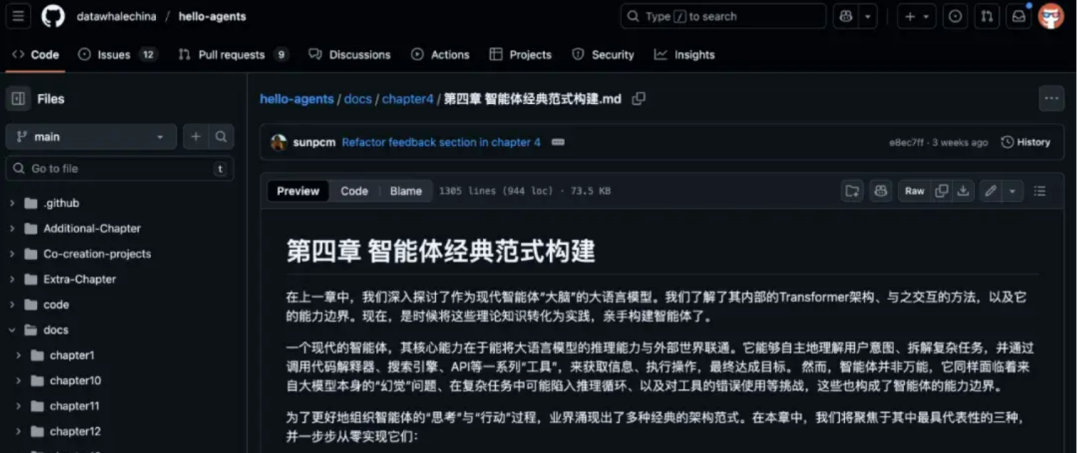Viewport: 1080px width, 453px height.
Task: Click the file tree search icon
Action: coord(221,137)
